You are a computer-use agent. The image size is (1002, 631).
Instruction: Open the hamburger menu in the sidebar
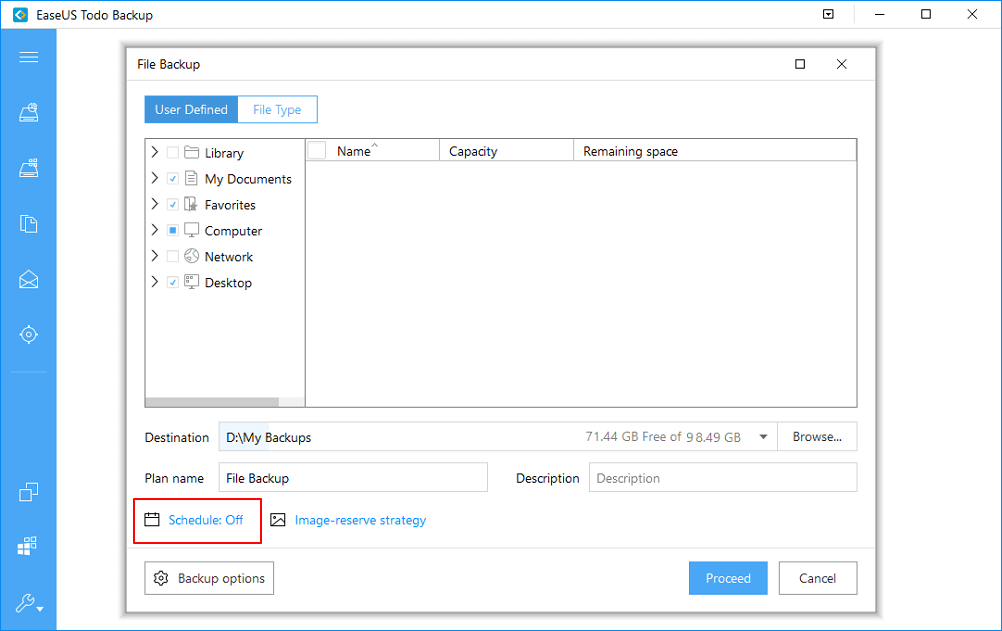tap(29, 58)
